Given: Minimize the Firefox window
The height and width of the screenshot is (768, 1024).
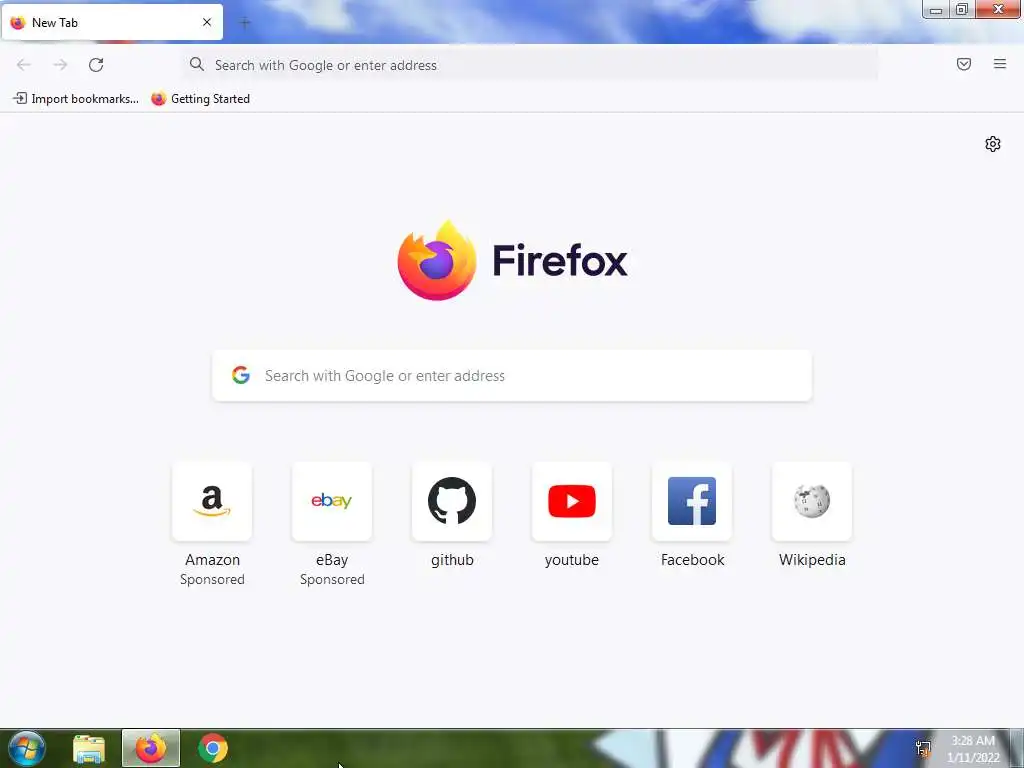Looking at the screenshot, I should coord(936,9).
